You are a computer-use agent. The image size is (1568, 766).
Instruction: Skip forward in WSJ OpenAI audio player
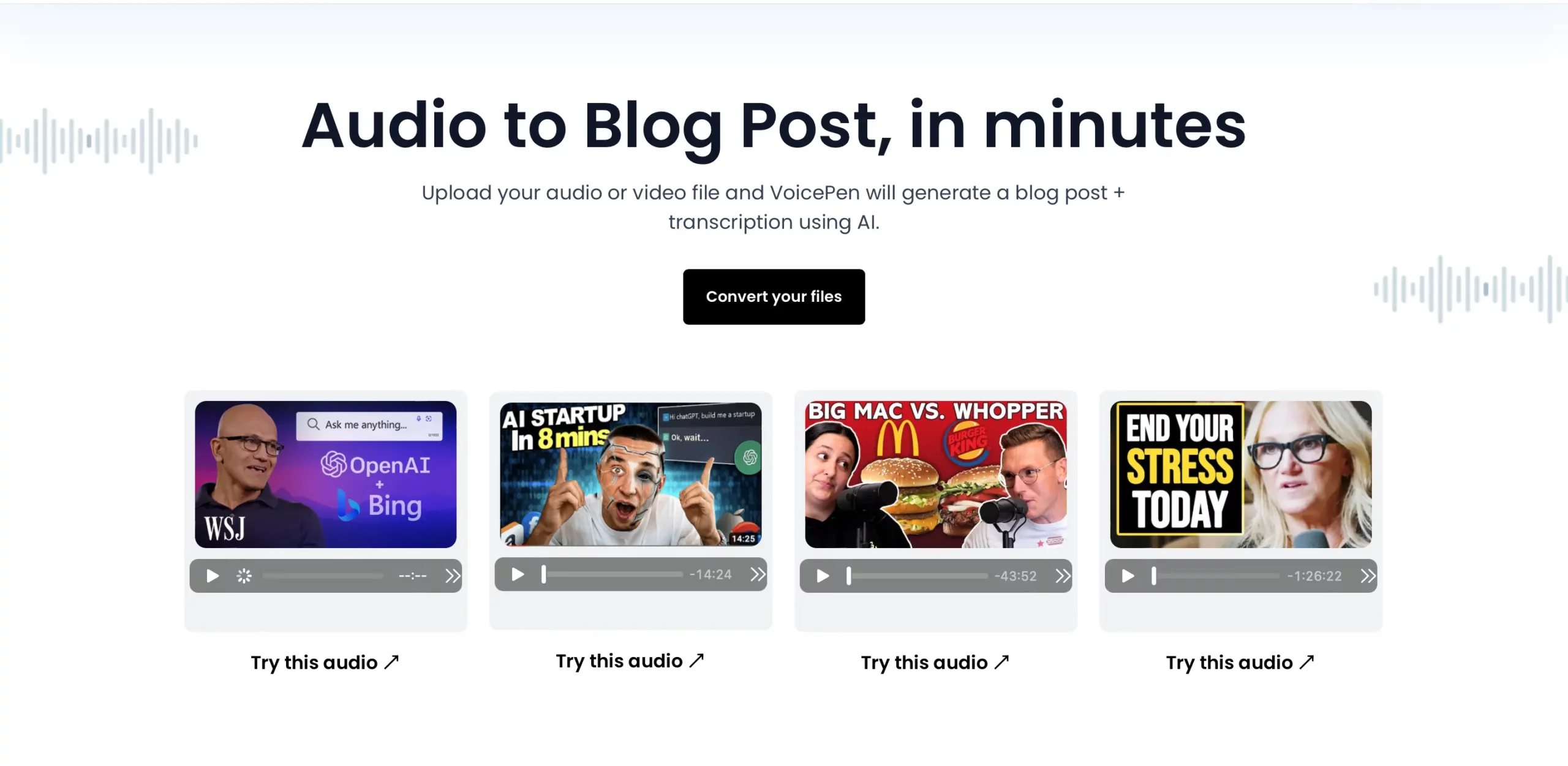[x=452, y=576]
